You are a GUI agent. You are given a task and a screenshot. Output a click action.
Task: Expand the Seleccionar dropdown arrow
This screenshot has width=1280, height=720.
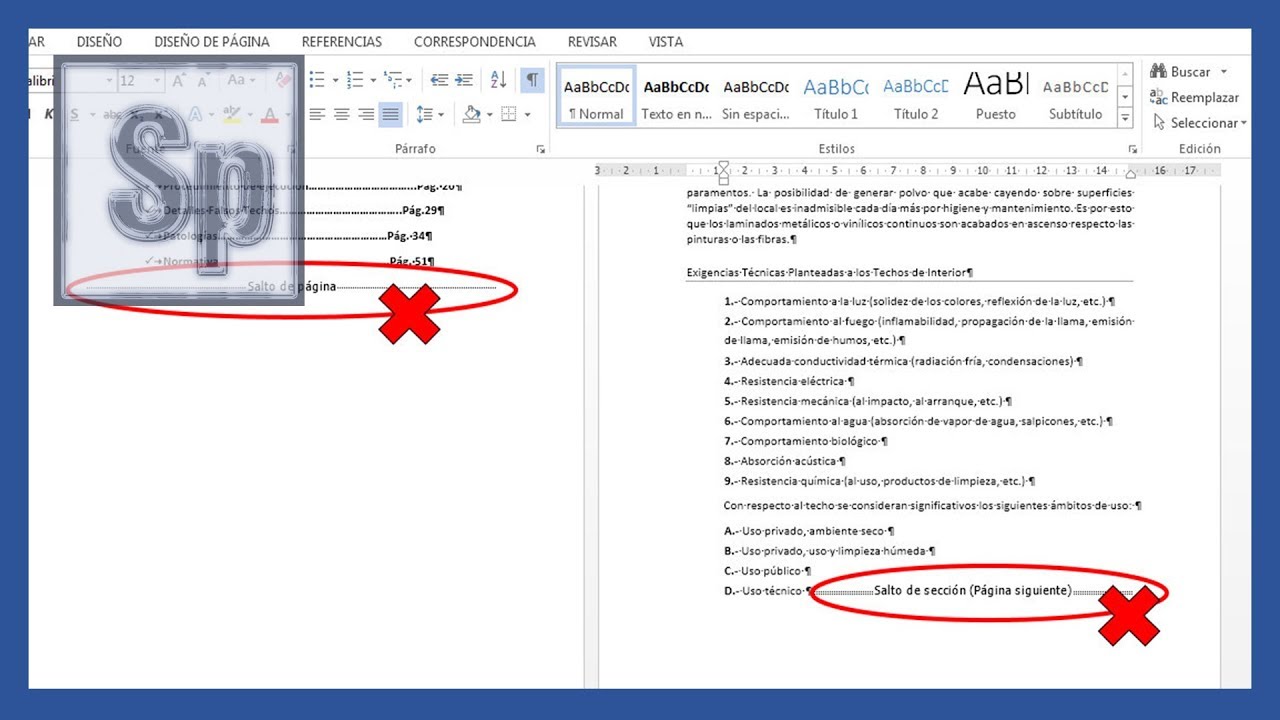point(1243,123)
